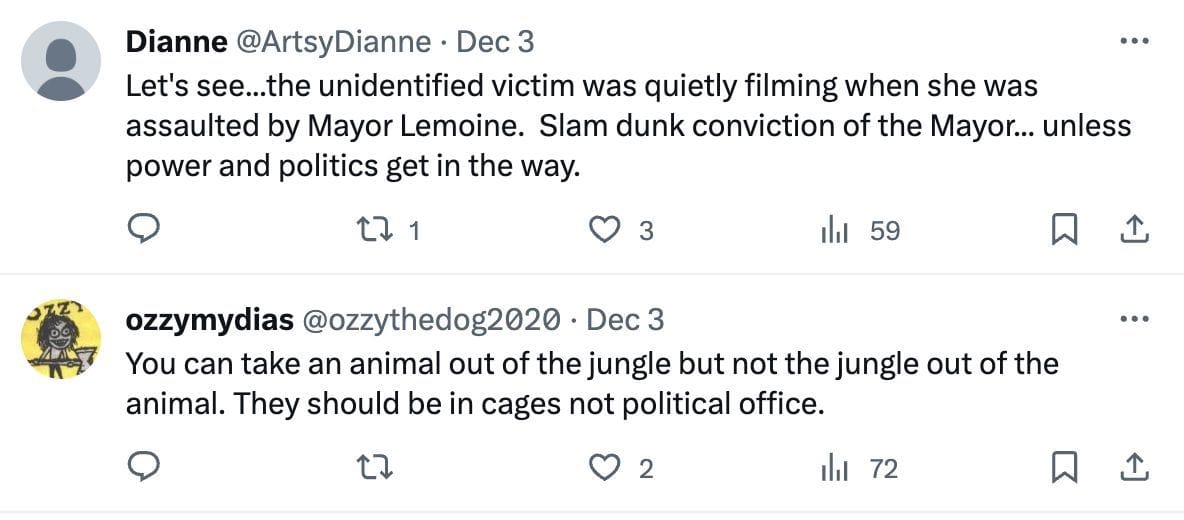Image resolution: width=1184 pixels, height=520 pixels.
Task: Bookmark the ozzymydias tweet
Action: (1062, 468)
